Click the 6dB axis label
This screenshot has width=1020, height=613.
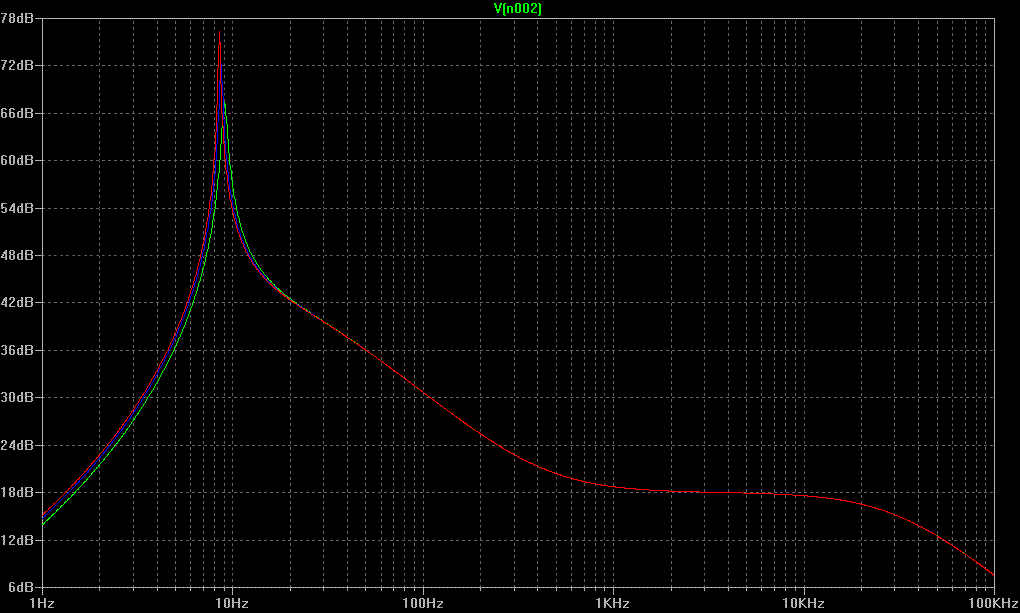pyautogui.click(x=20, y=587)
